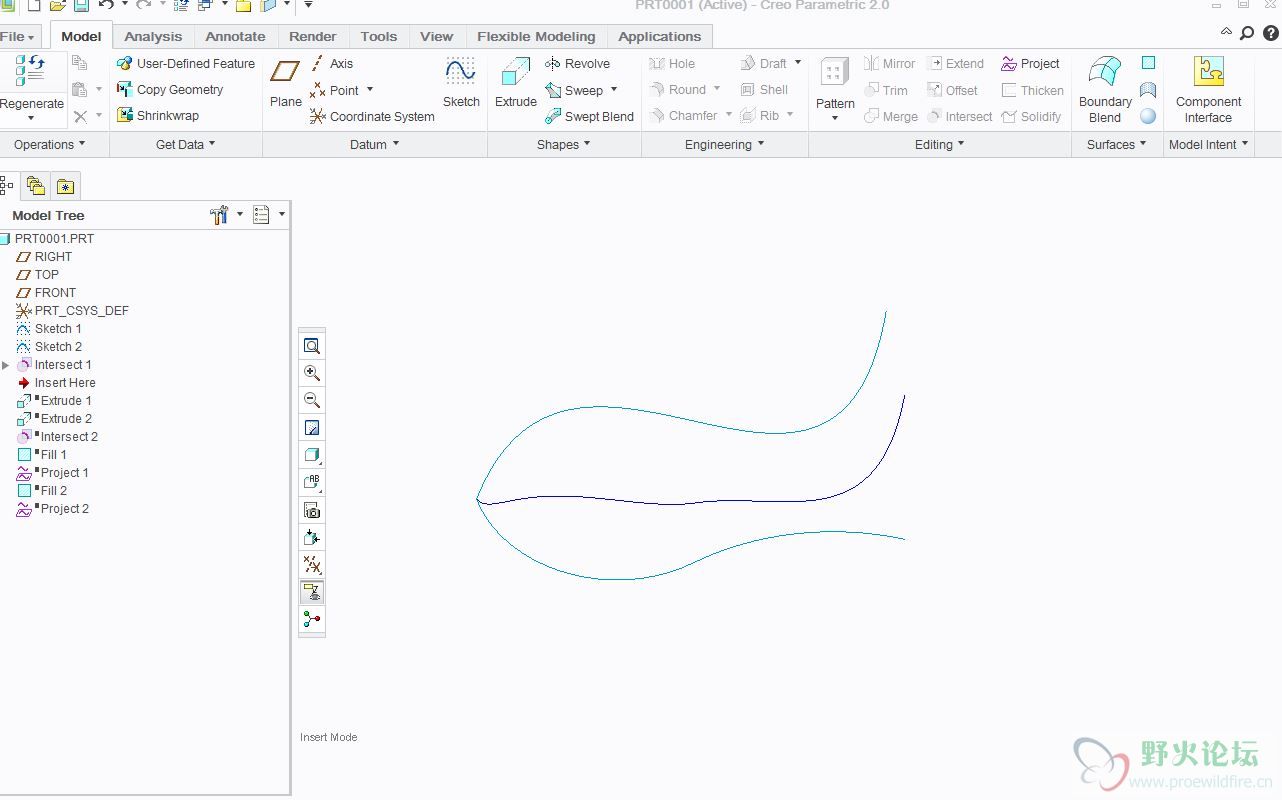Switch to the Analysis tab
The image size is (1282, 800).
[153, 36]
